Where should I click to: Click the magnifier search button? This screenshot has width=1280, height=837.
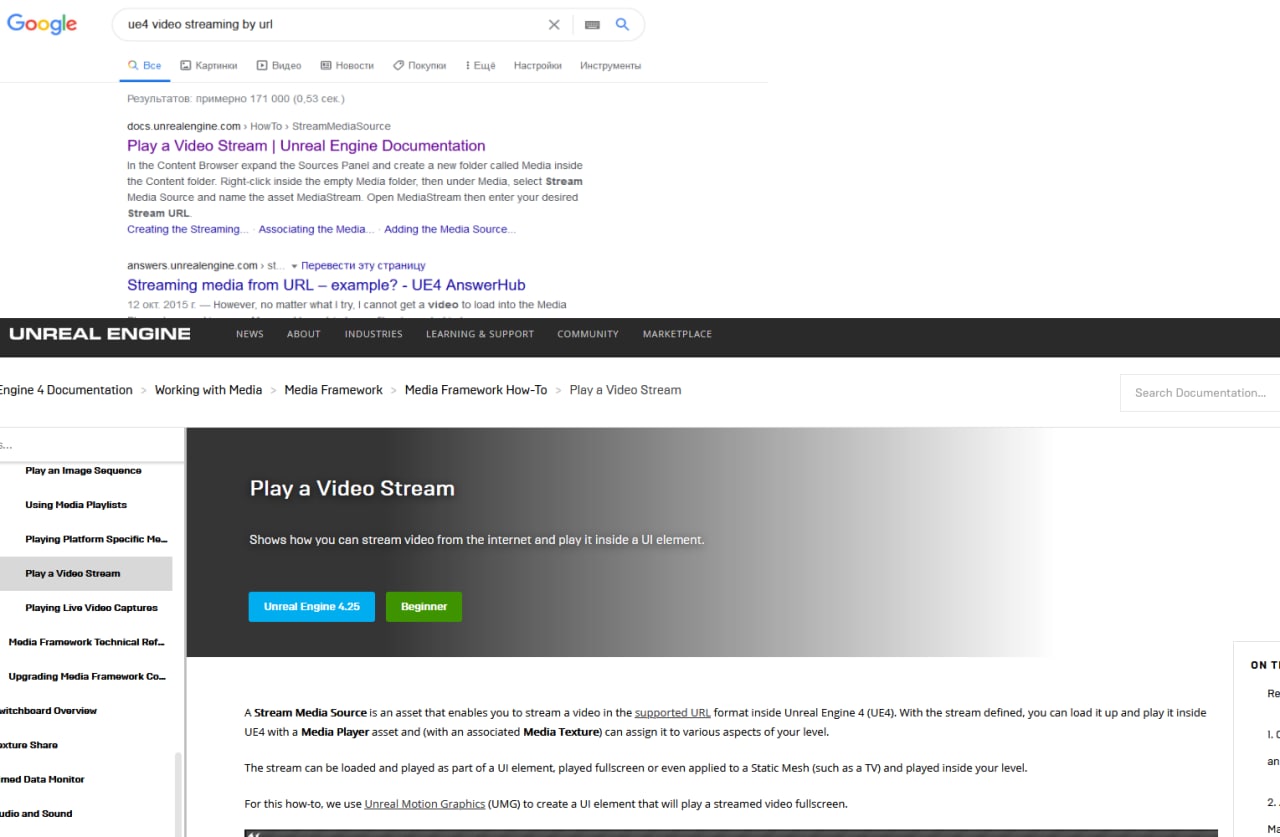click(x=622, y=24)
